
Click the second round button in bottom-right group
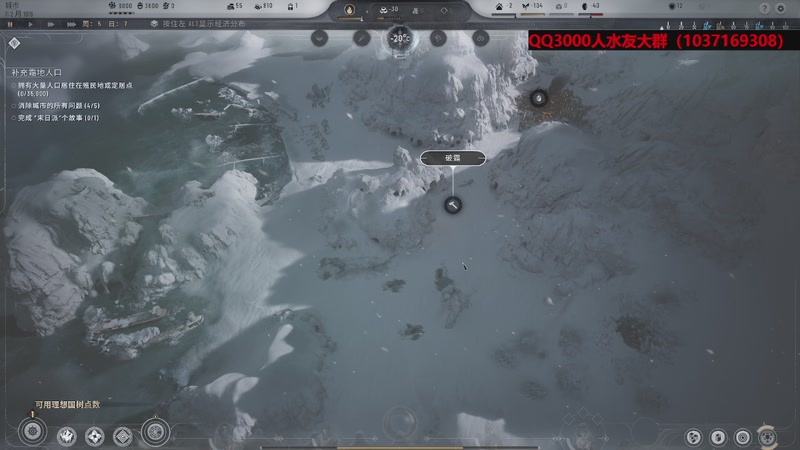click(x=718, y=437)
